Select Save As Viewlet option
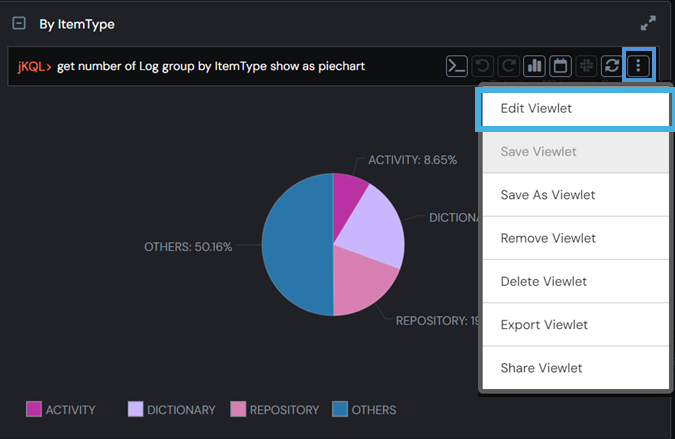 pos(576,195)
